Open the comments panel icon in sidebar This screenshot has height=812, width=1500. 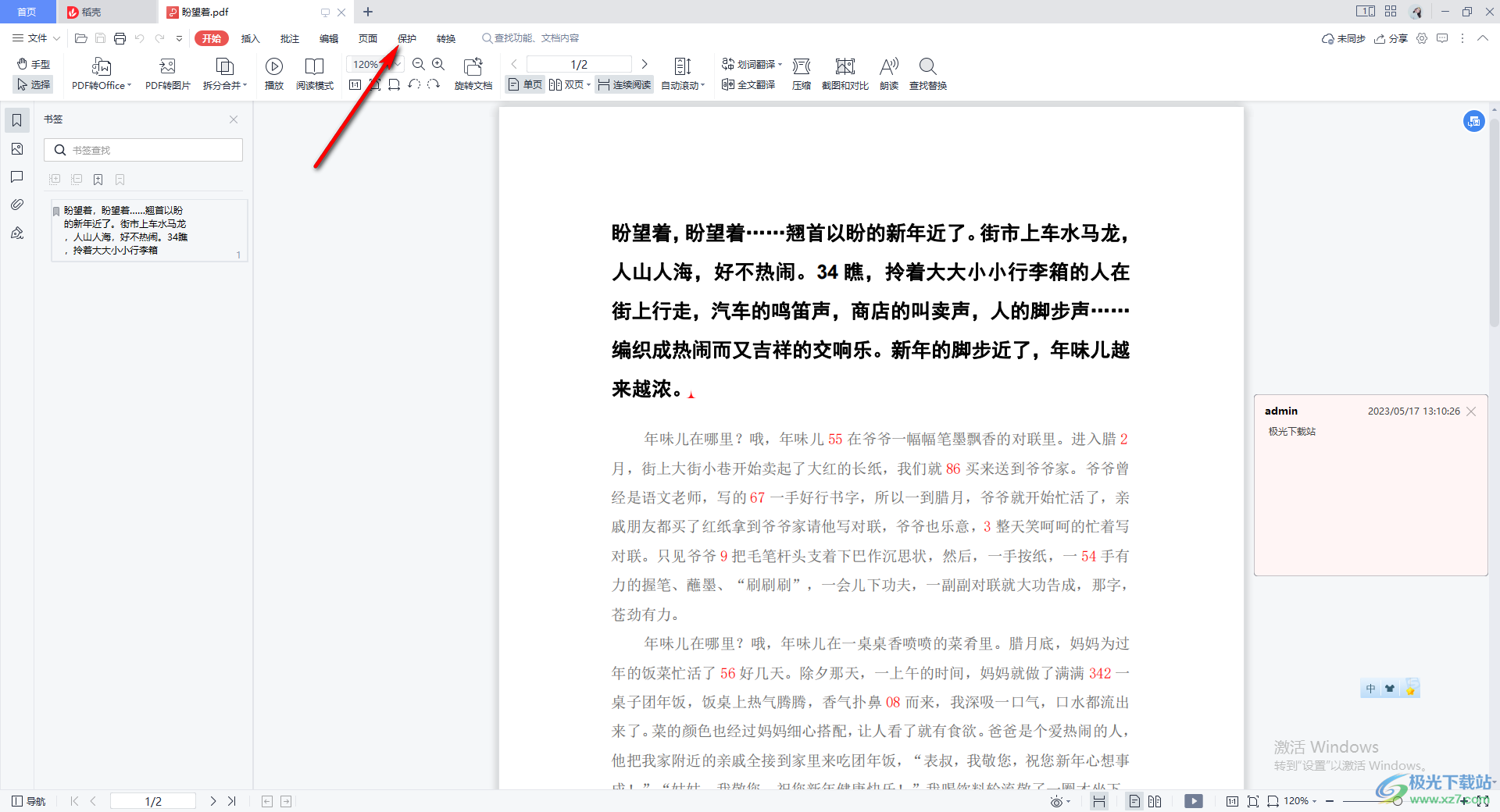[x=17, y=177]
